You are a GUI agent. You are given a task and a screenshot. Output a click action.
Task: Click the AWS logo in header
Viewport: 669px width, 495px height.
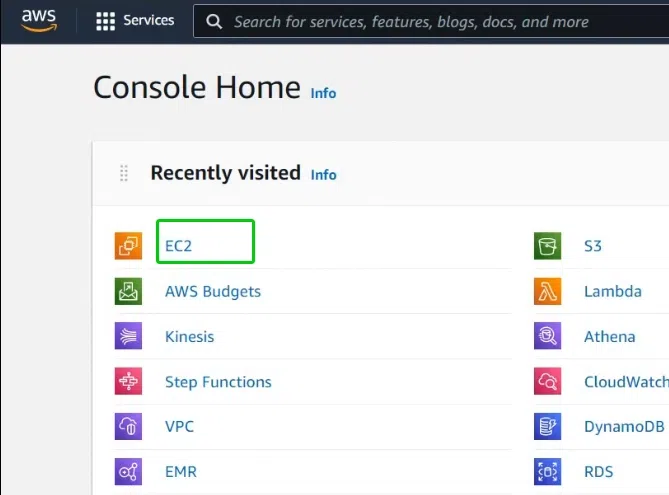[x=39, y=20]
